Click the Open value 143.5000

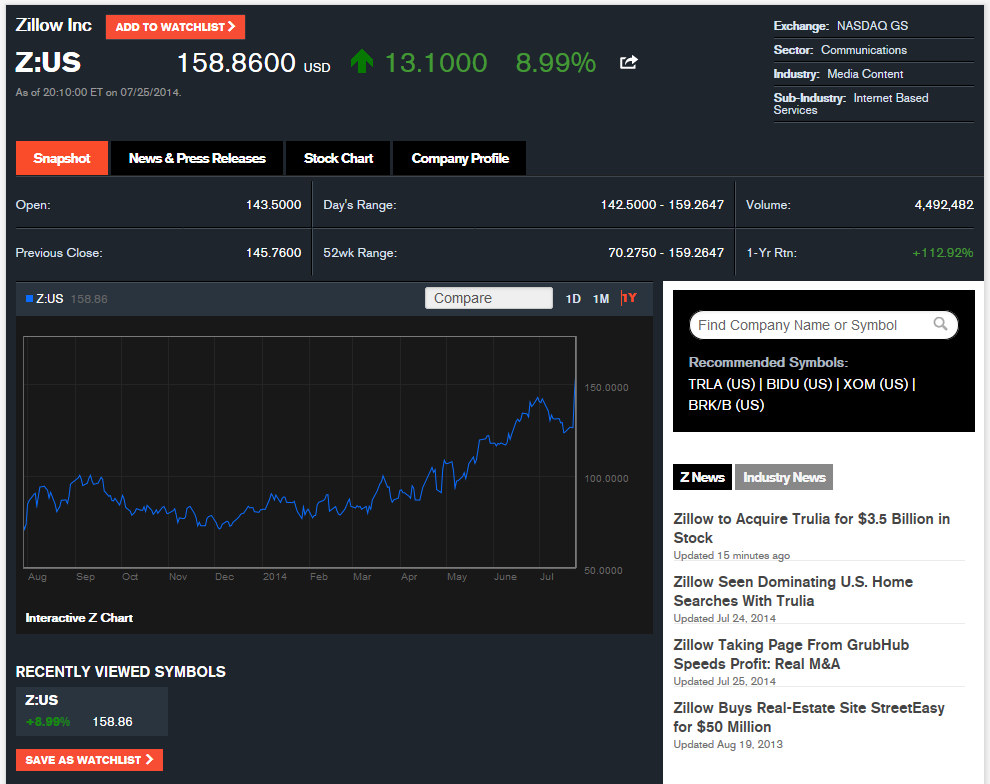click(273, 205)
